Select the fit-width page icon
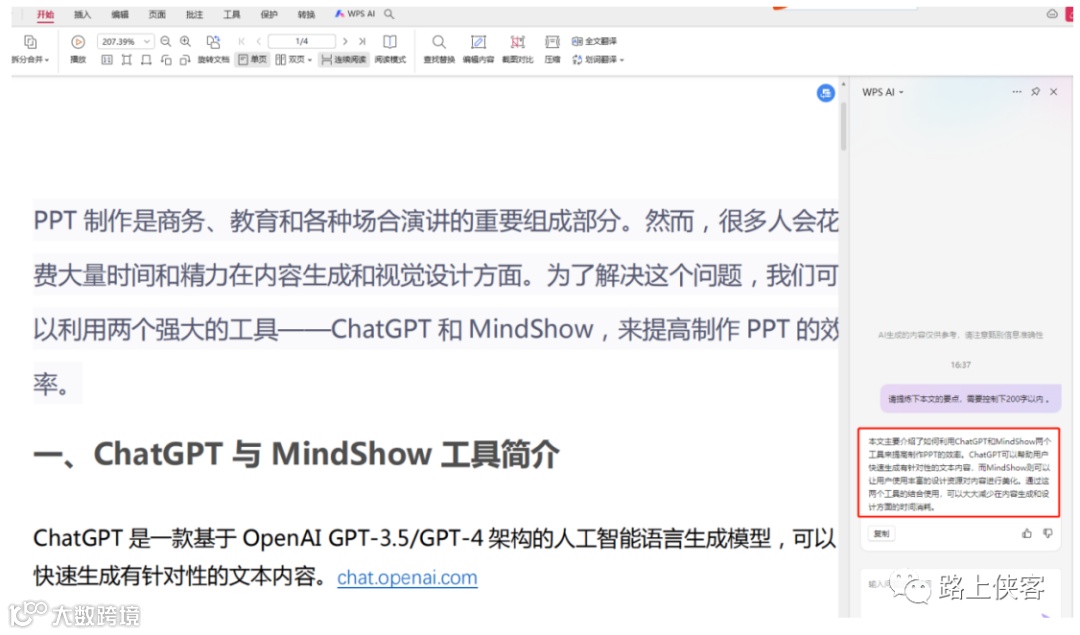1080x635 pixels. pos(146,60)
